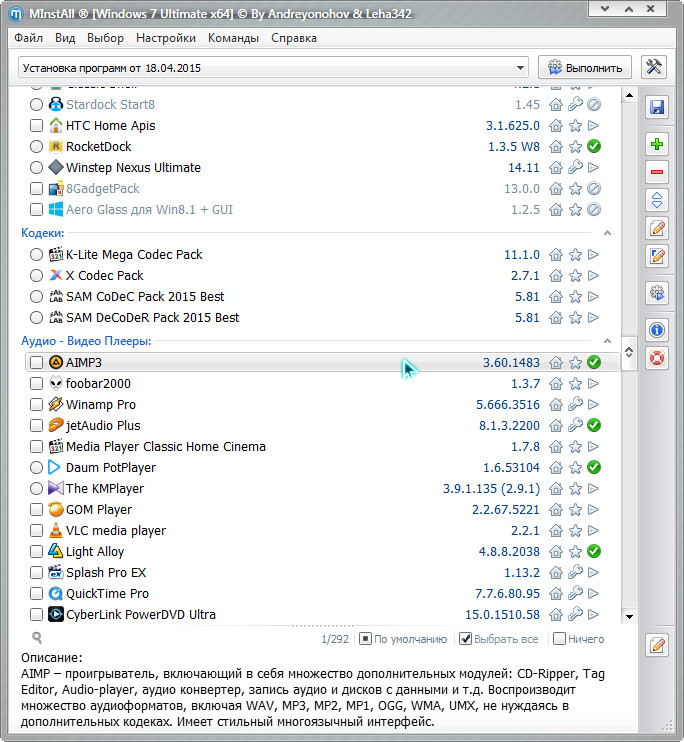Check the AIMP3 checkbox
The image size is (684, 742).
[x=36, y=362]
